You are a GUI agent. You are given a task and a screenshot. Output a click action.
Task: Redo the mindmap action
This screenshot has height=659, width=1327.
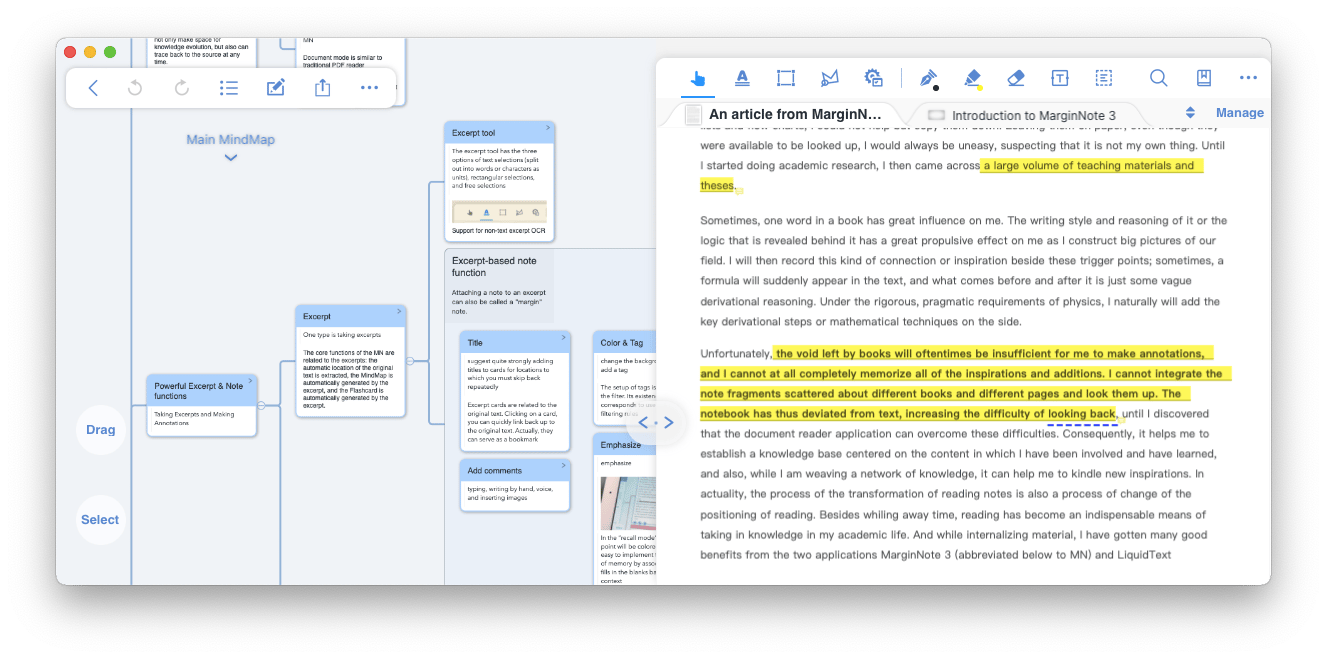coord(182,88)
